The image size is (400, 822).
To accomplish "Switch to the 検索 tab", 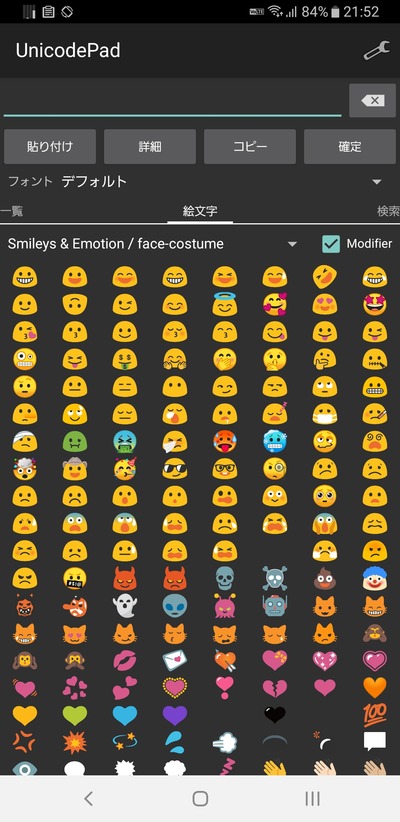I will [x=388, y=211].
